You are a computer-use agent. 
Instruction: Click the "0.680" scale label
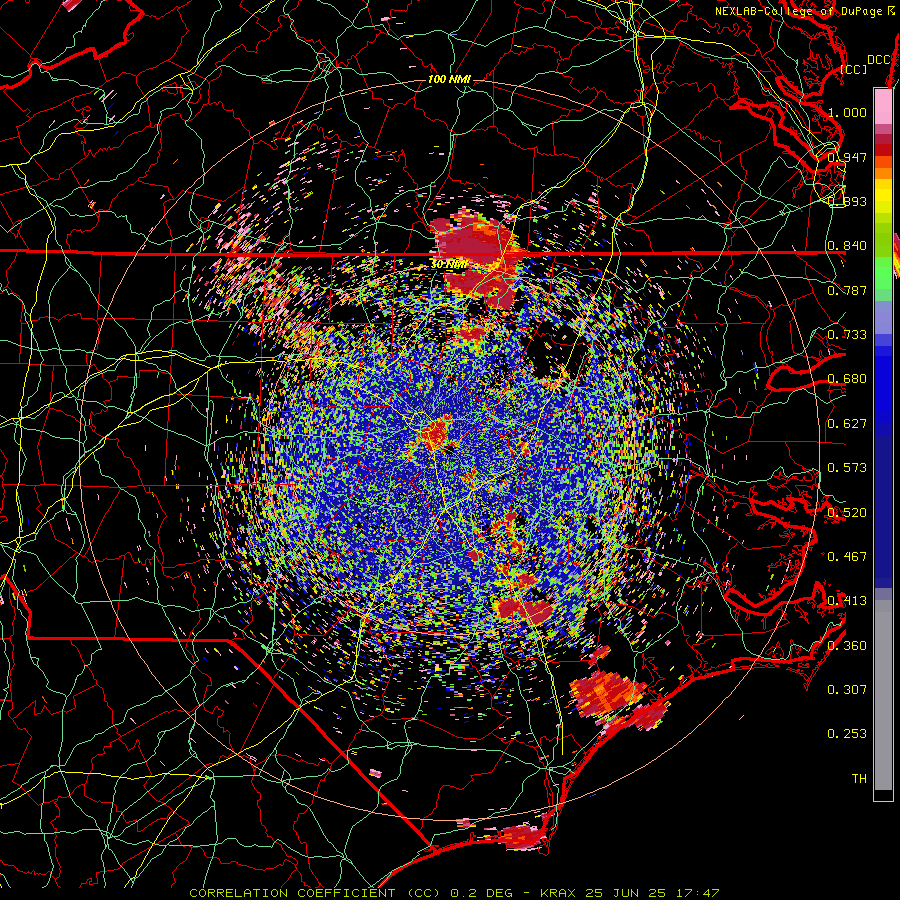[x=847, y=379]
